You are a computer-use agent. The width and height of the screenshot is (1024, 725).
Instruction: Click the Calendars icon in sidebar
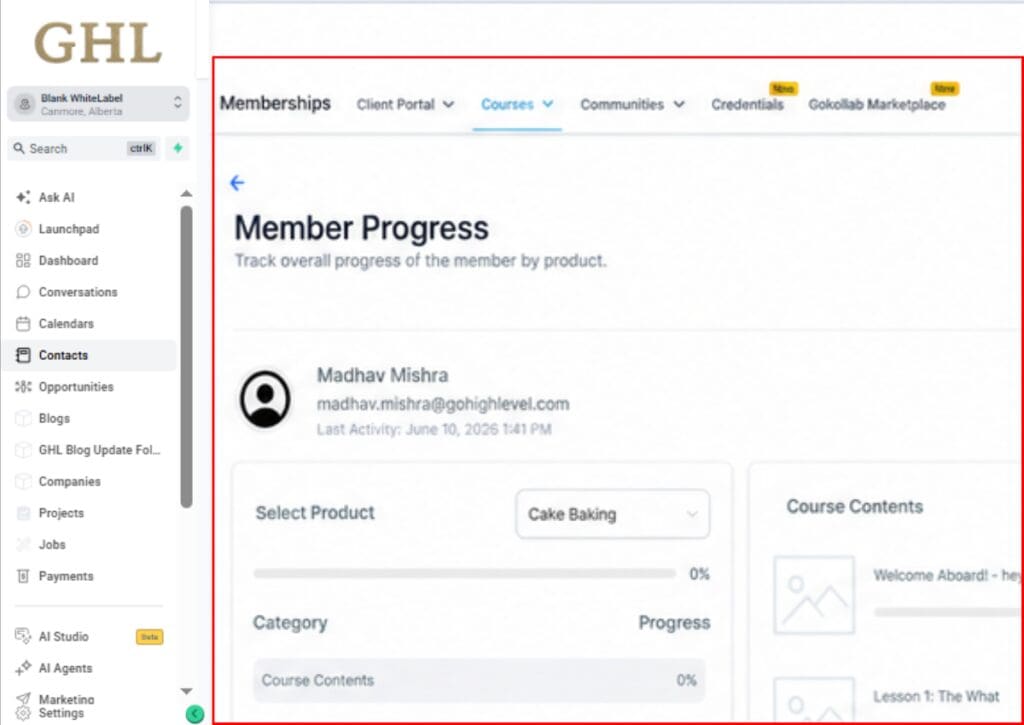coord(23,323)
